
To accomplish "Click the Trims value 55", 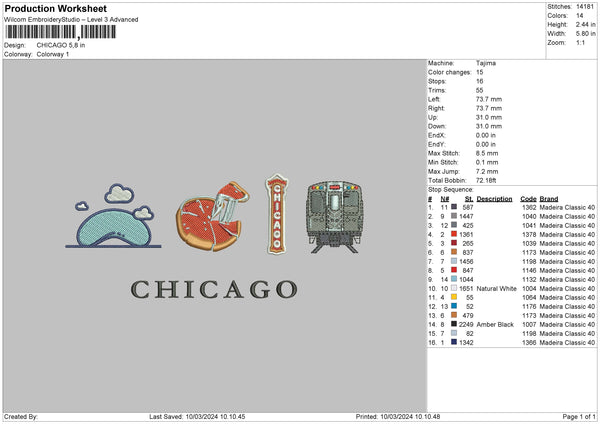I will [x=479, y=90].
